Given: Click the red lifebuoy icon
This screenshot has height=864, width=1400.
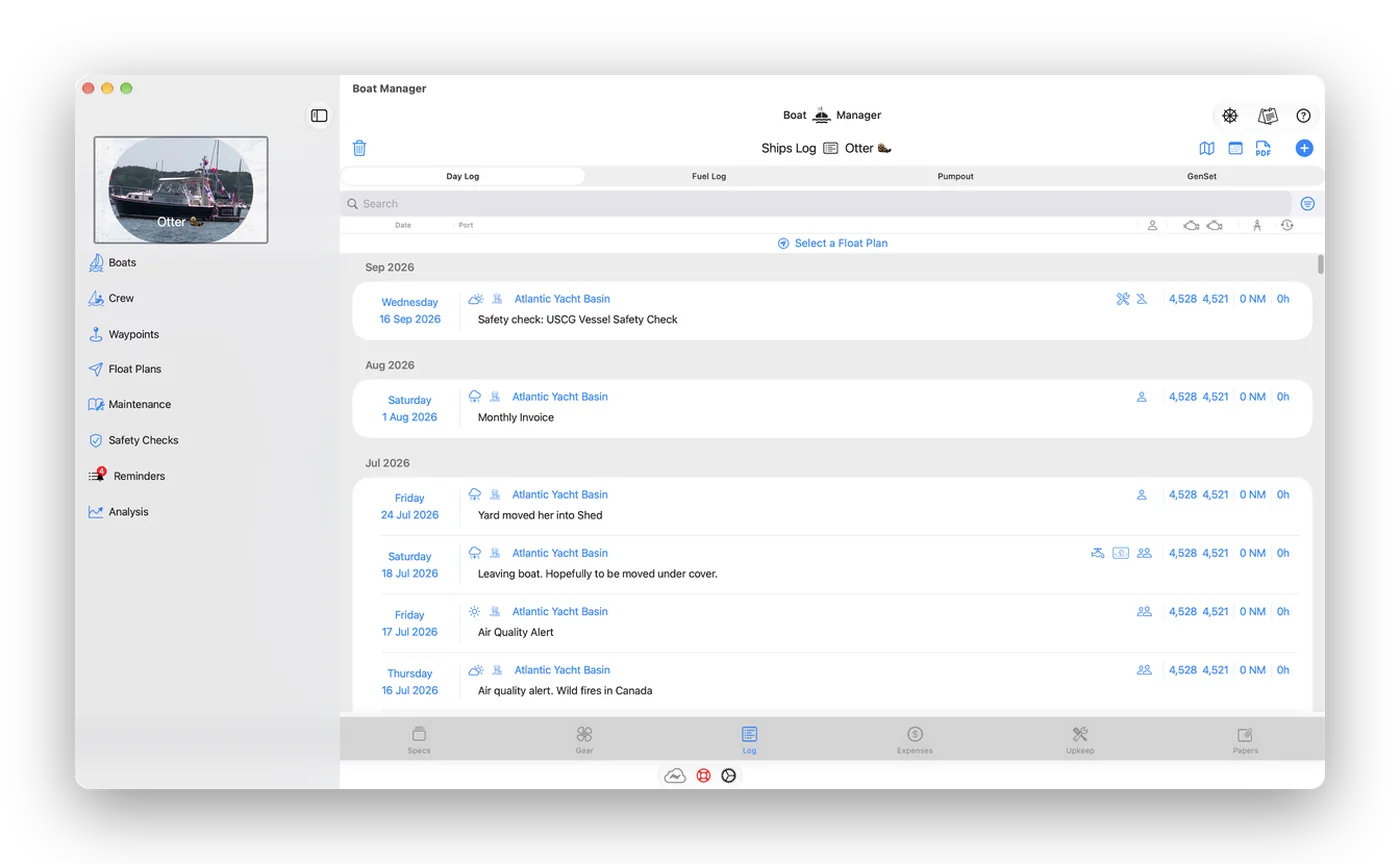Looking at the screenshot, I should point(703,776).
